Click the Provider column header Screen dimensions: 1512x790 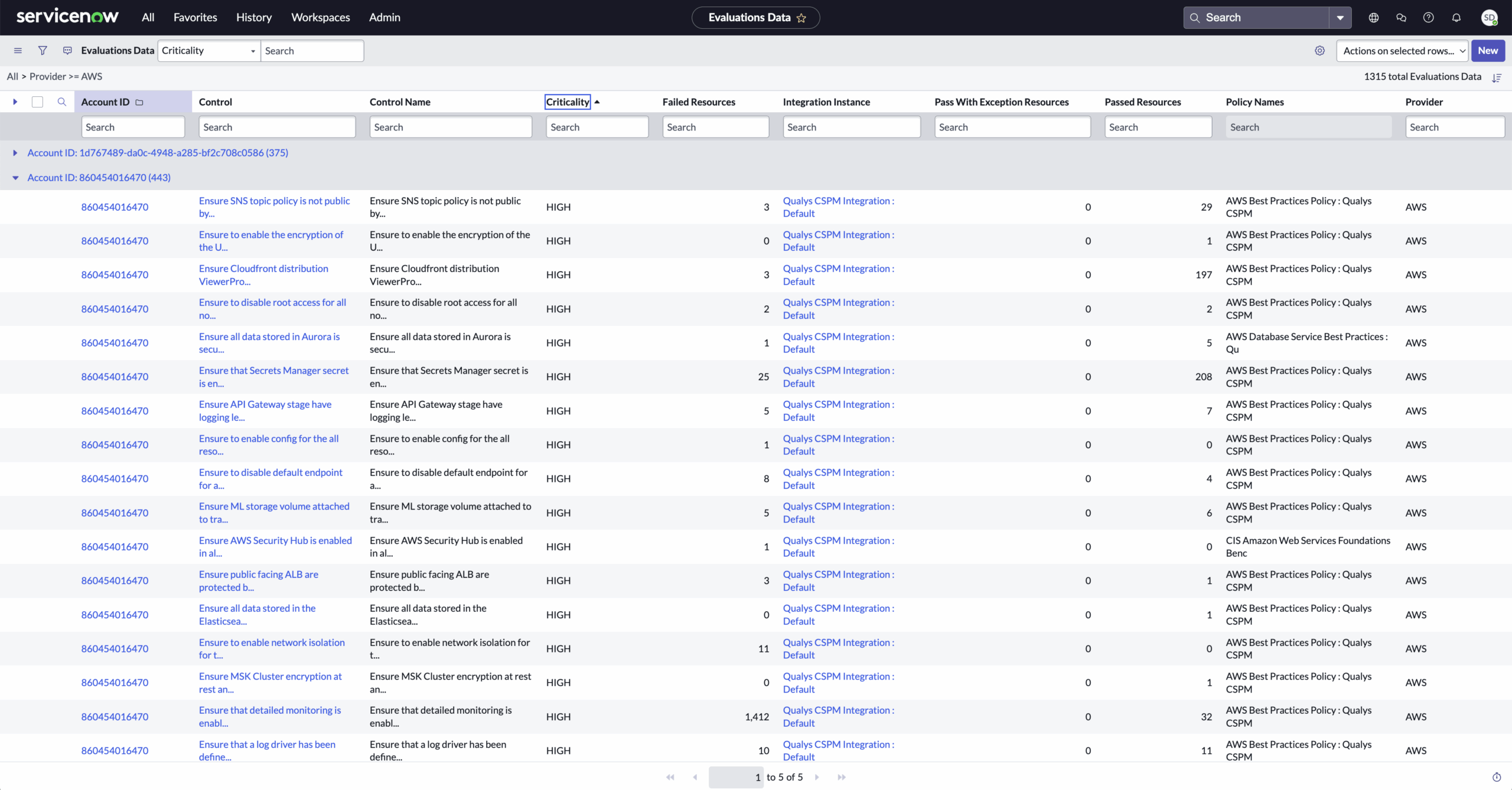tap(1424, 102)
